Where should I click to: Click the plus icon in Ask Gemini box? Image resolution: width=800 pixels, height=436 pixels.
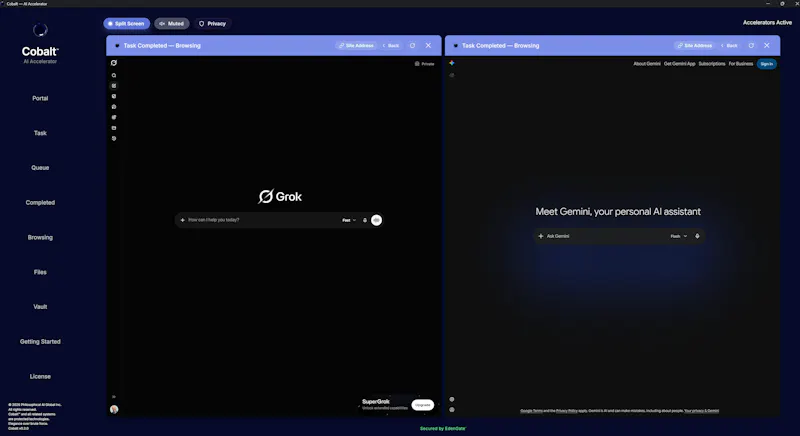[541, 236]
